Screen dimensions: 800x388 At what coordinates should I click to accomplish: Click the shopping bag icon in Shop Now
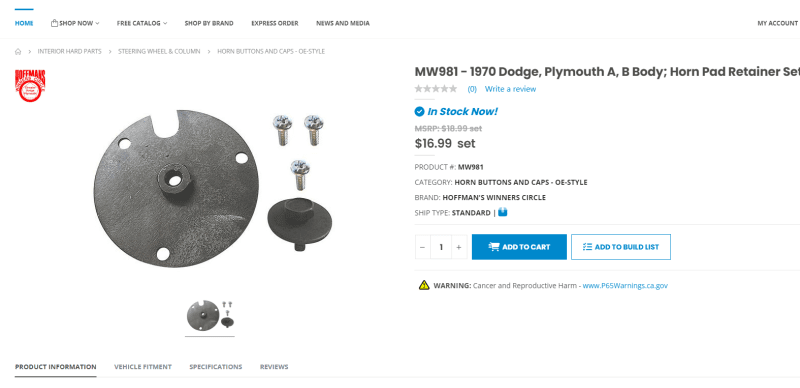point(54,23)
